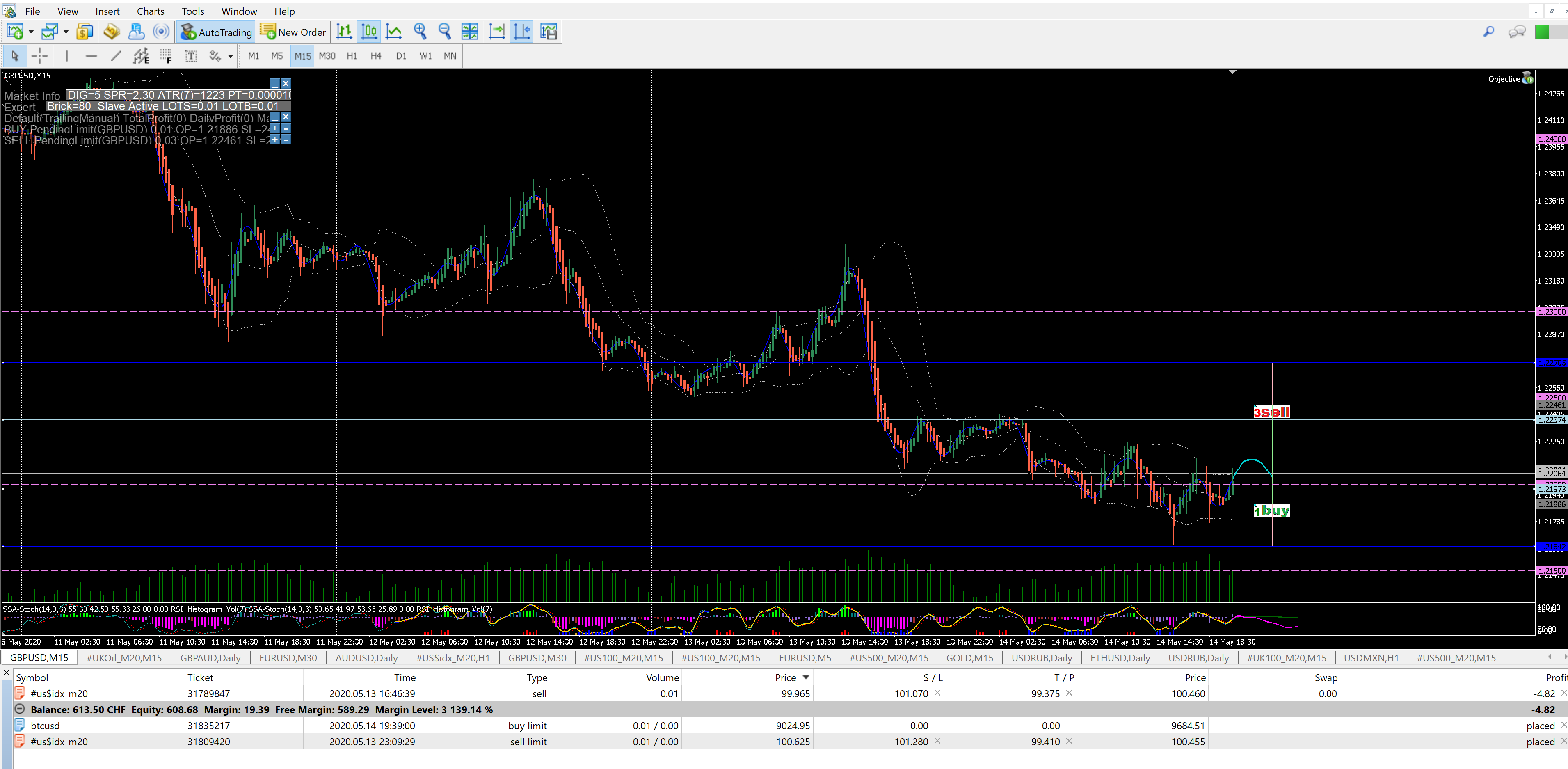Open profiles dropdown arrow
This screenshot has width=1568, height=769.
click(x=66, y=32)
